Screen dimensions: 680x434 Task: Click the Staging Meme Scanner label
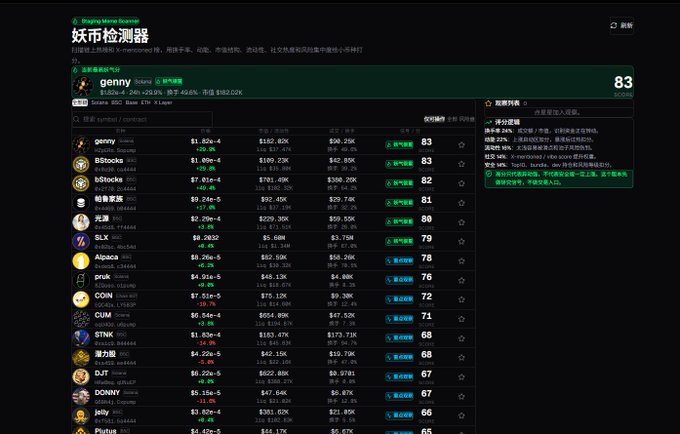pyautogui.click(x=105, y=21)
